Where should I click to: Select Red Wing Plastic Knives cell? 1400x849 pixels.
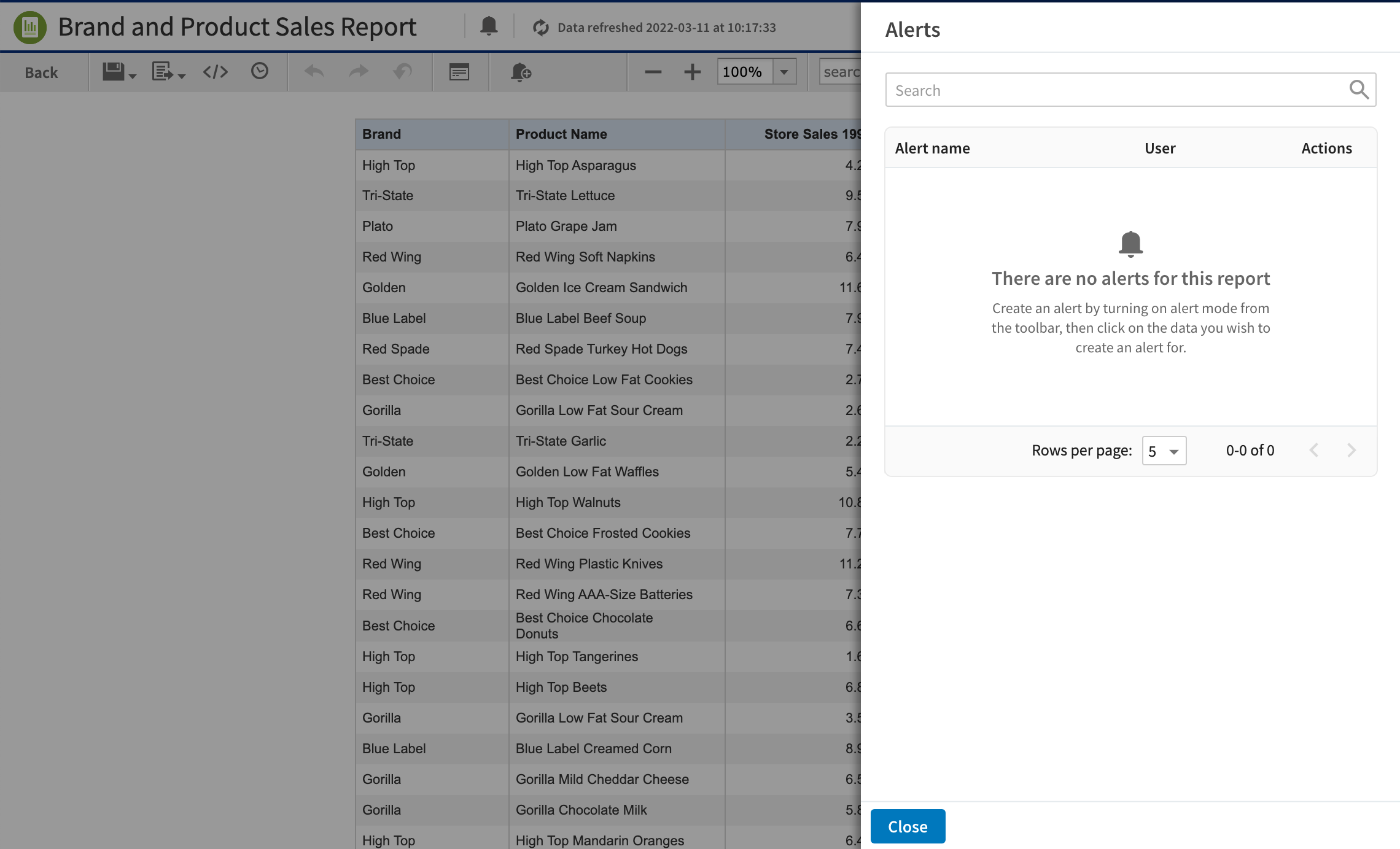pyautogui.click(x=616, y=564)
